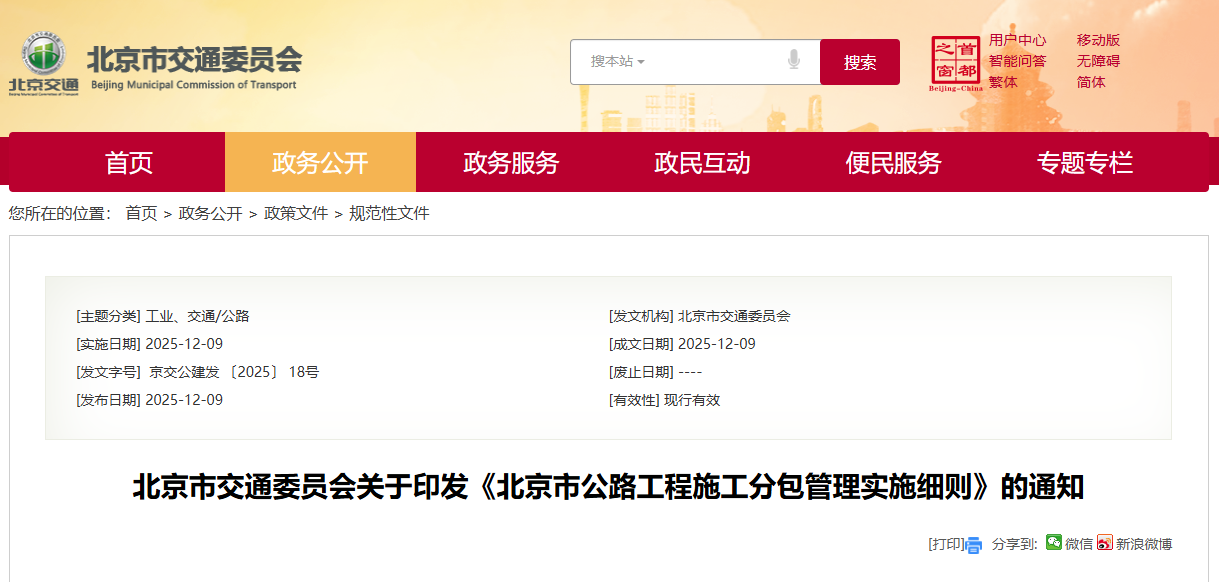Click the 北京市交通委员会 site logo

(x=160, y=64)
